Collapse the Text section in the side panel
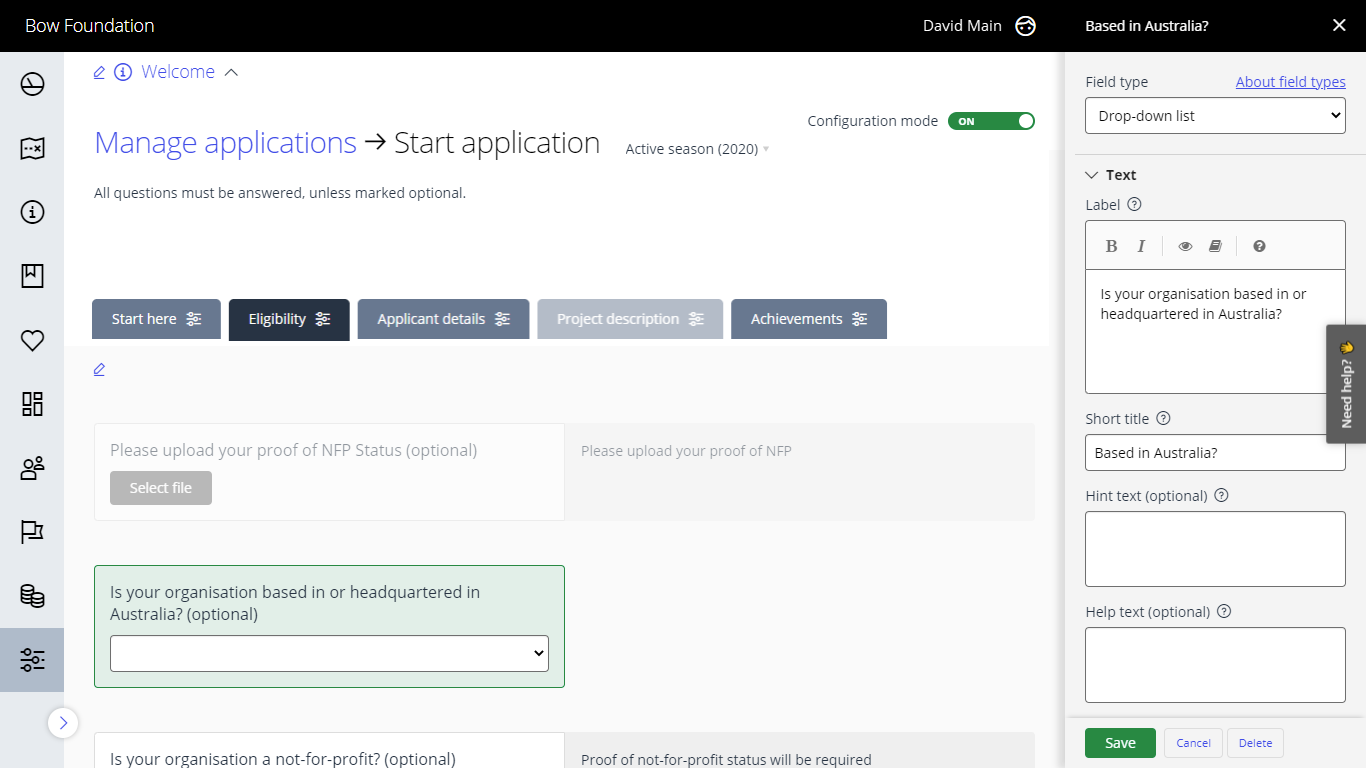This screenshot has height=768, width=1366. [x=1092, y=175]
